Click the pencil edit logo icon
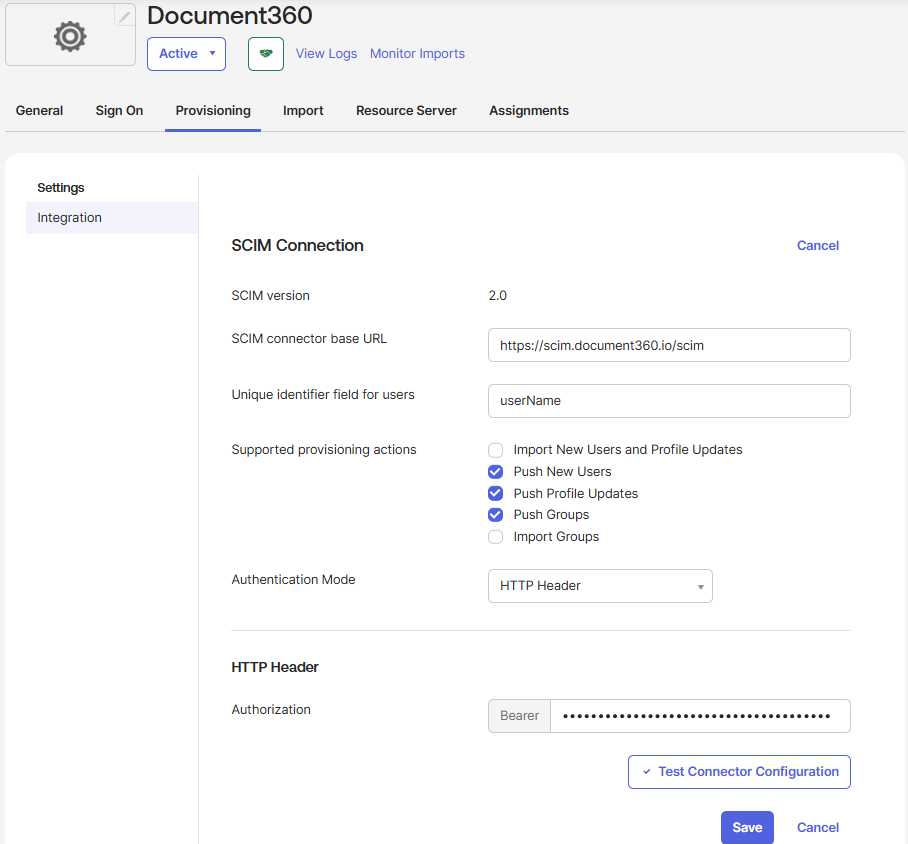The height and width of the screenshot is (844, 908). (x=125, y=16)
